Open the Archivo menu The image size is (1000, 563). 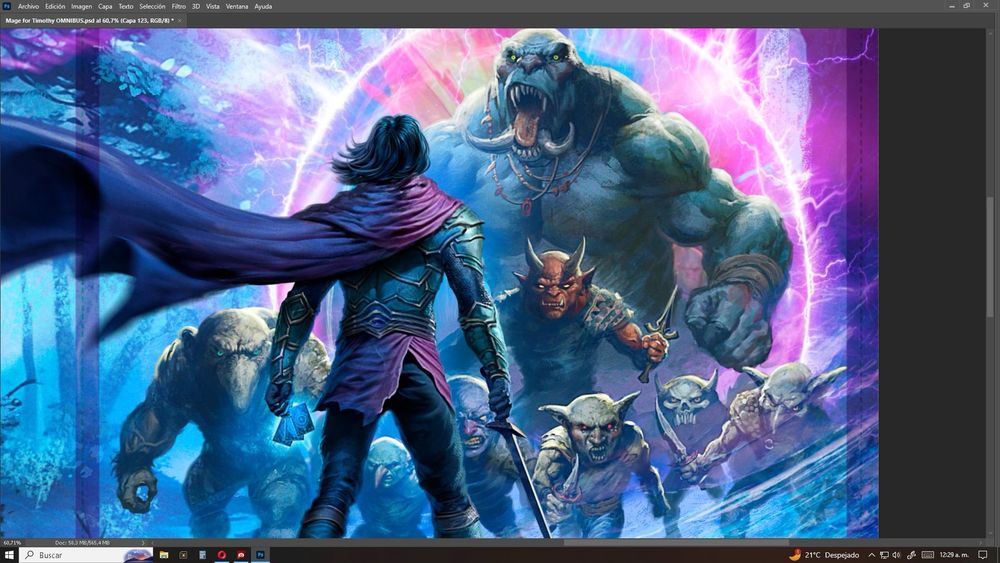click(x=28, y=6)
